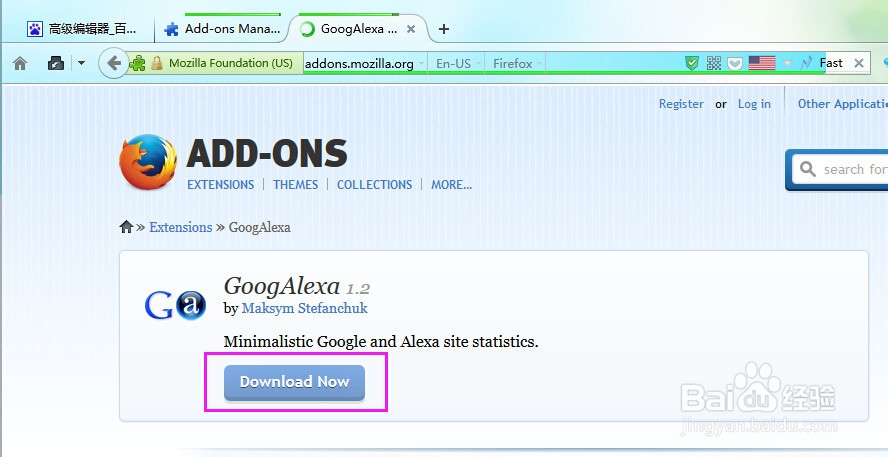Screen dimensions: 888x457
Task: Click the Download Now button
Action: (x=294, y=382)
